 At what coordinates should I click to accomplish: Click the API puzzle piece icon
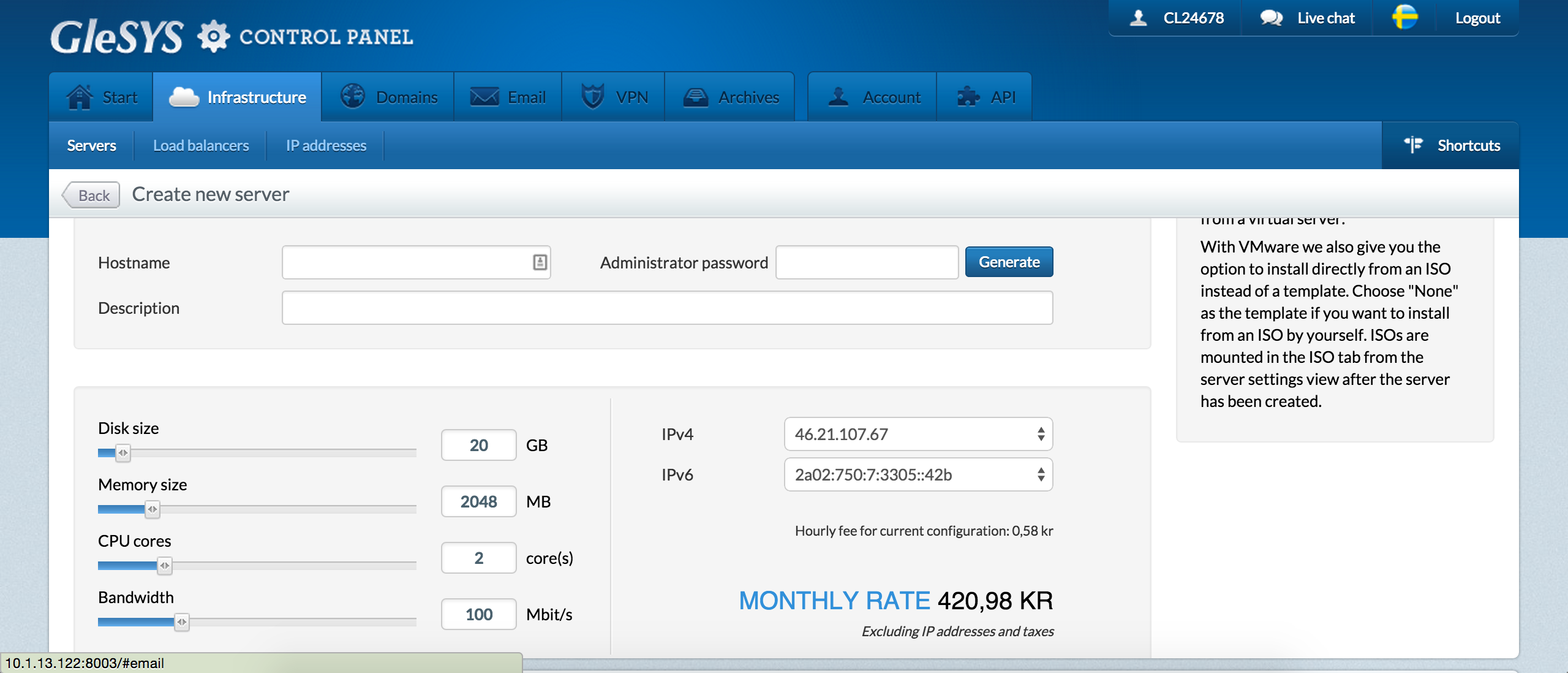[x=968, y=97]
